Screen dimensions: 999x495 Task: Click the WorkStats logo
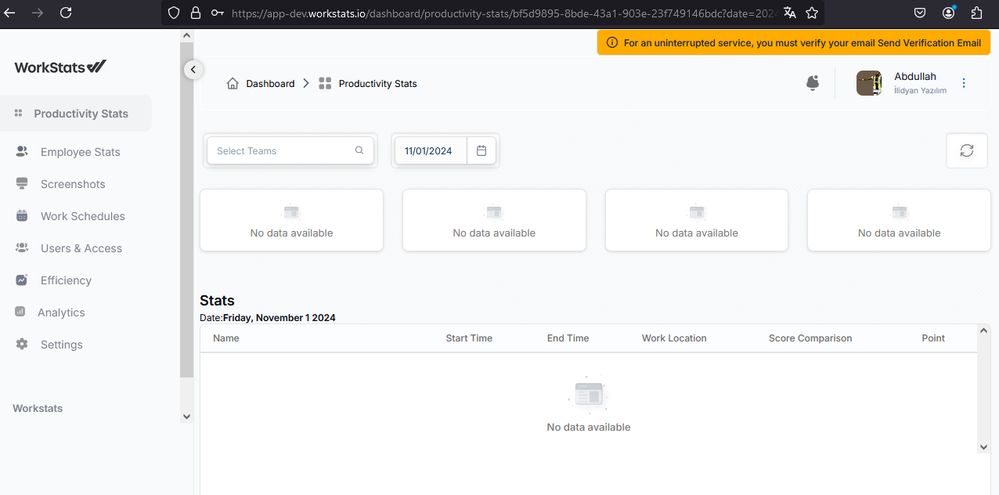(x=61, y=67)
